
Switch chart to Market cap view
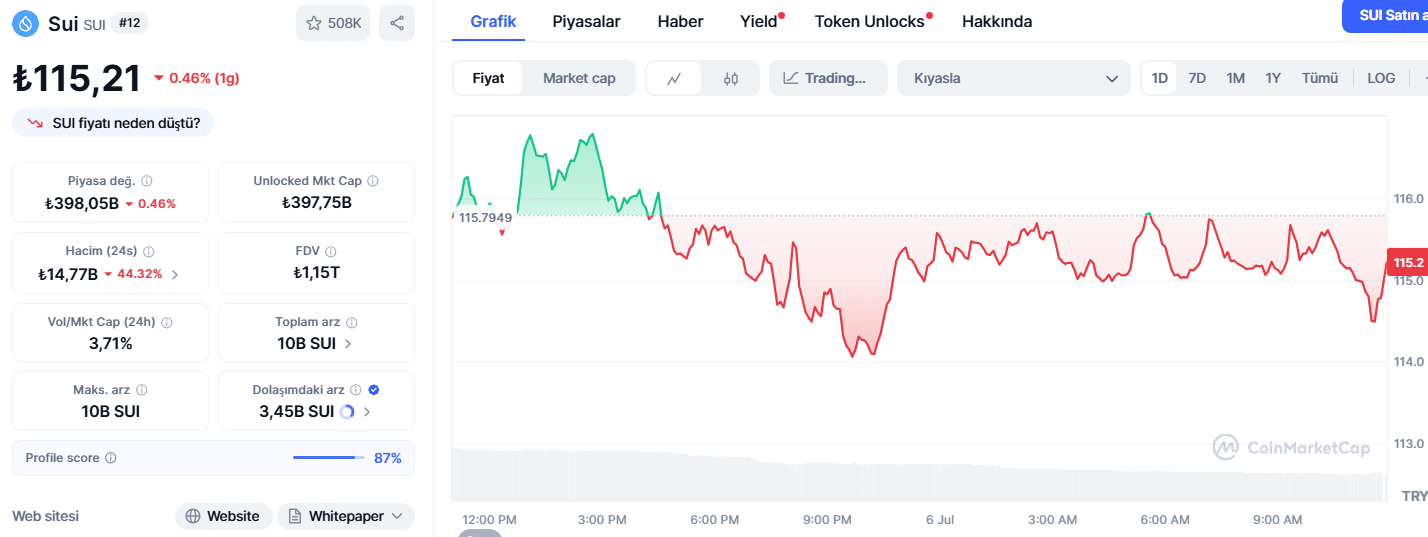(x=579, y=78)
